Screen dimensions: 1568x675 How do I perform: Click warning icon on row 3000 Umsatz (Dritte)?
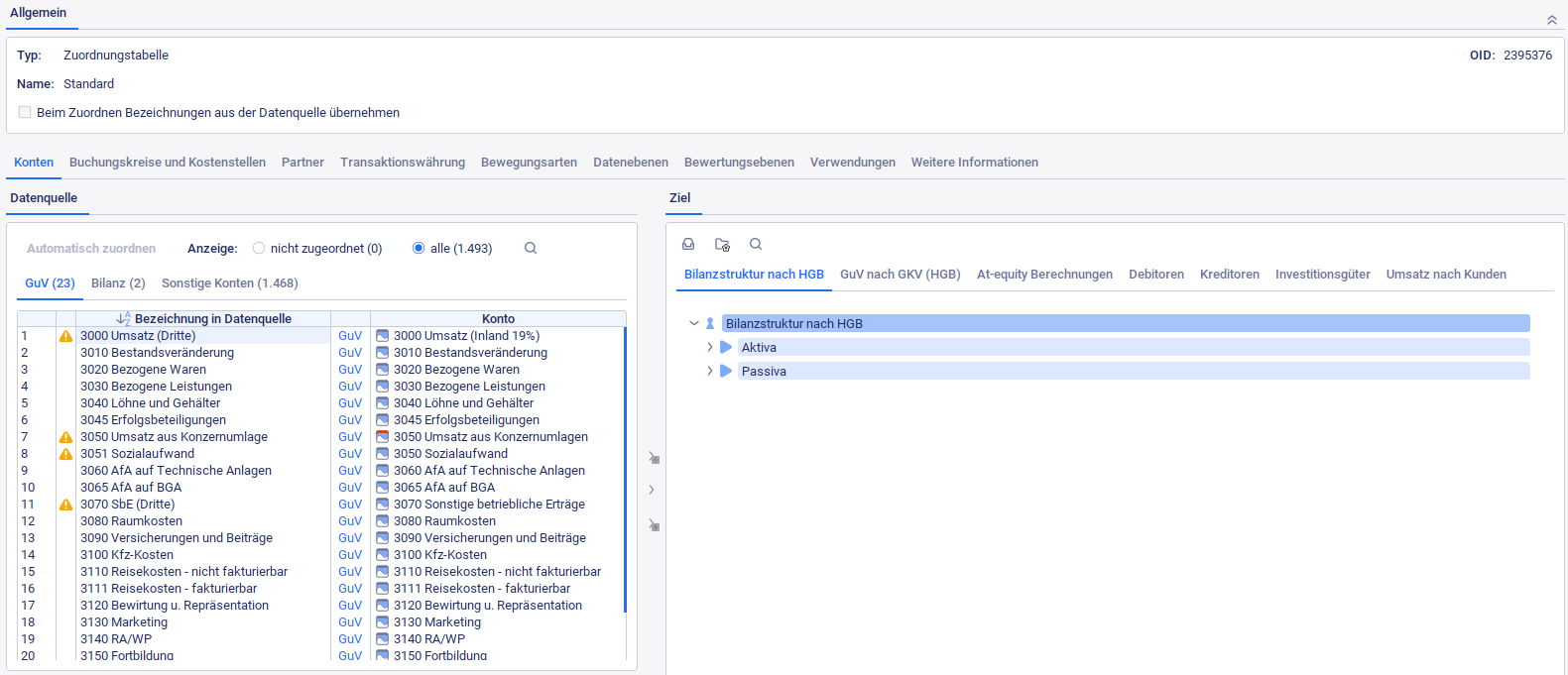[x=65, y=336]
